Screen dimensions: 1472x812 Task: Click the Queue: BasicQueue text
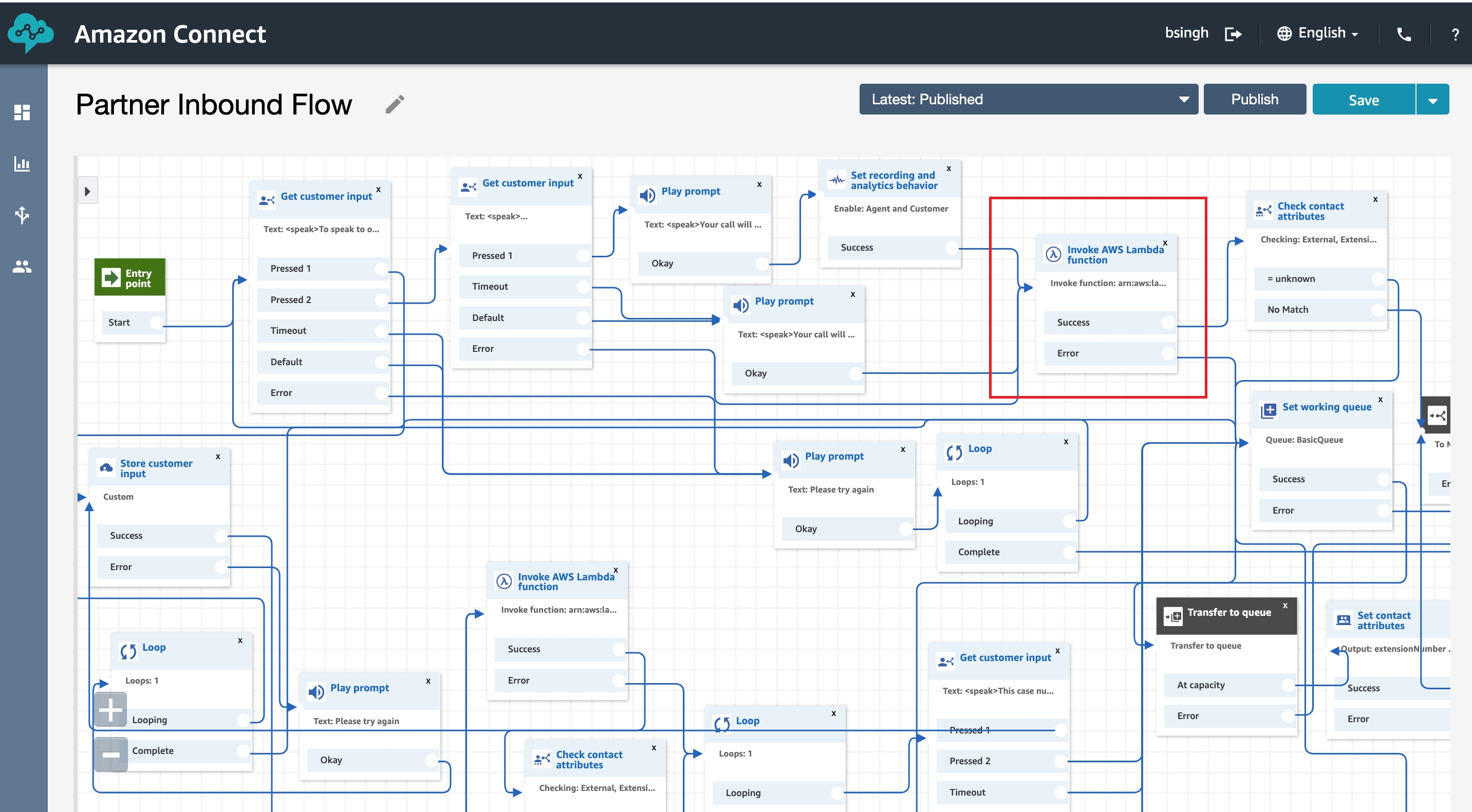tap(1305, 440)
